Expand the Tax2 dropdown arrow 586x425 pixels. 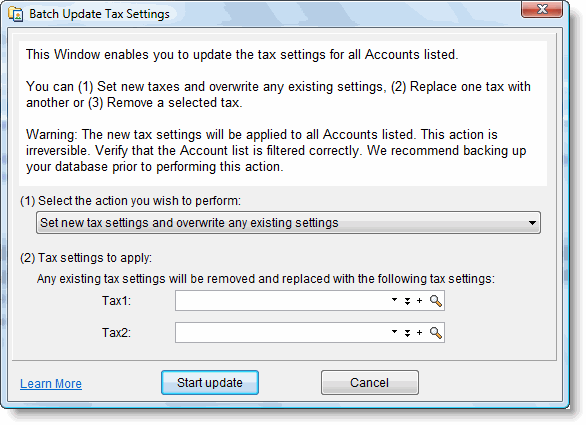pyautogui.click(x=394, y=332)
